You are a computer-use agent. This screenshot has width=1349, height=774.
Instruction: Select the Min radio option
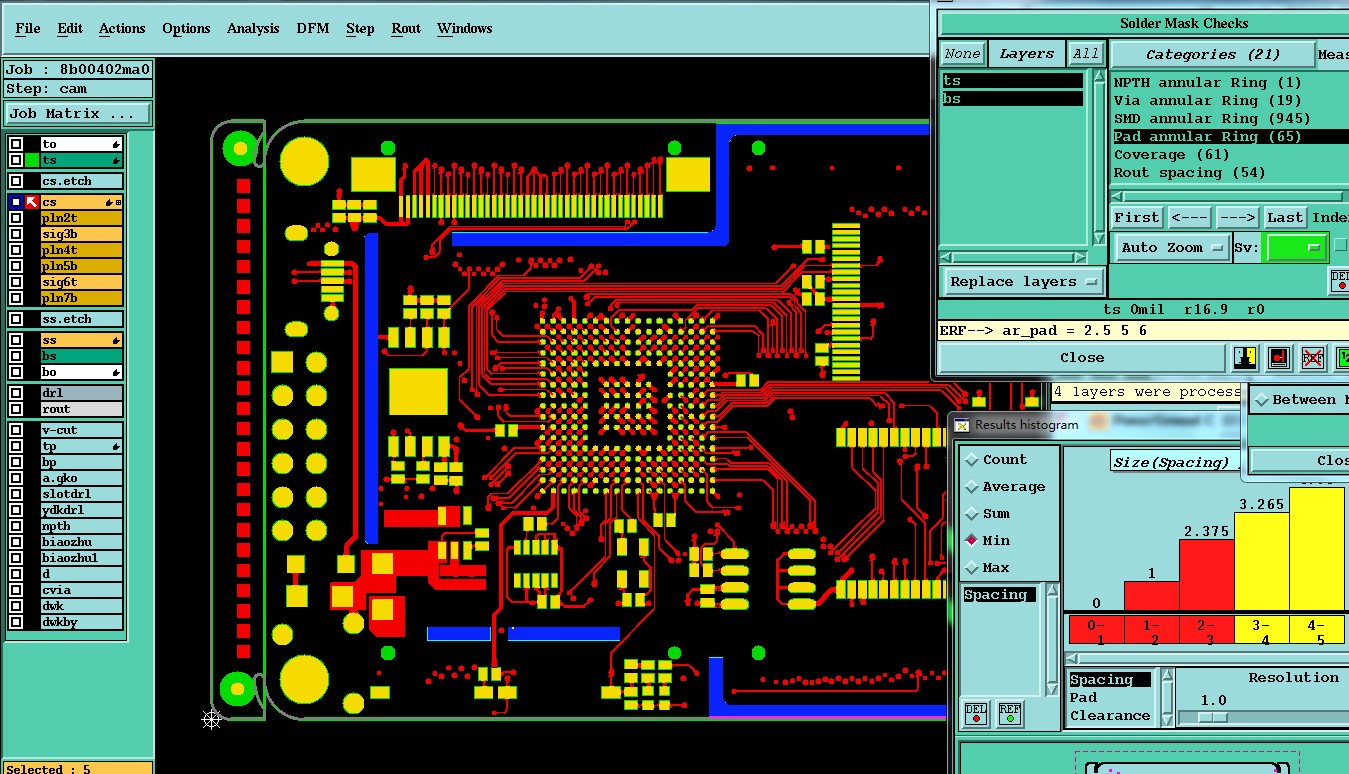[972, 541]
